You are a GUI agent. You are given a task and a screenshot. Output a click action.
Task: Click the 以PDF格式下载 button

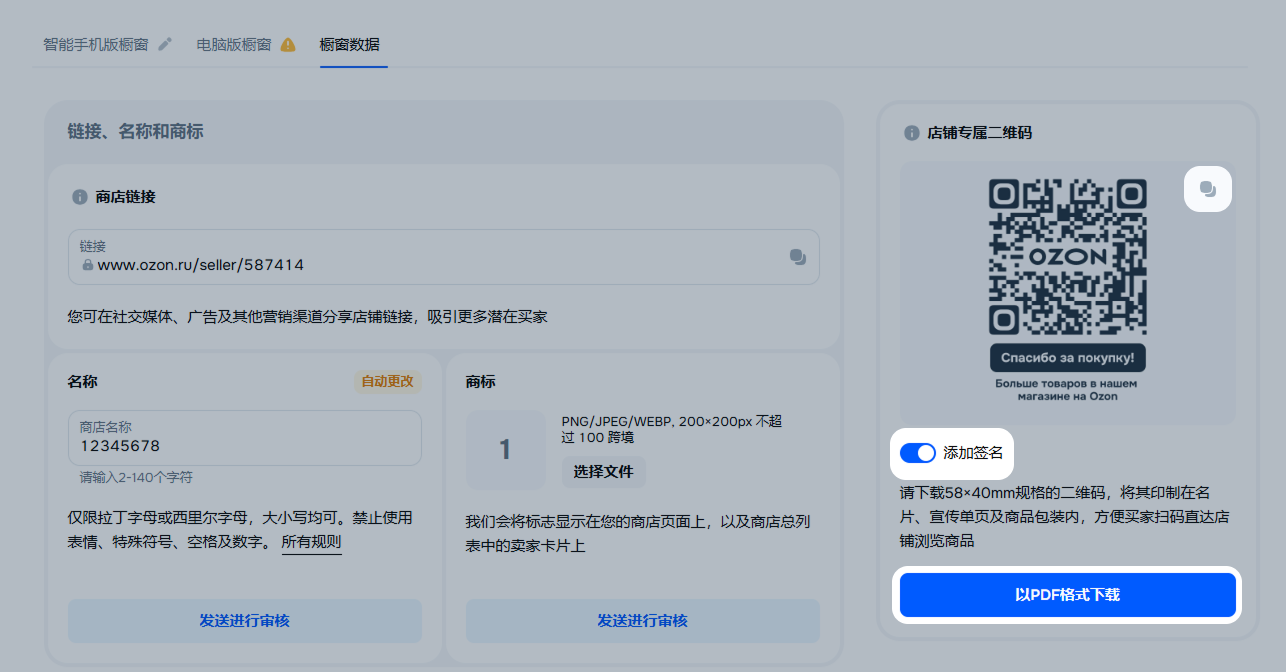coord(1067,595)
